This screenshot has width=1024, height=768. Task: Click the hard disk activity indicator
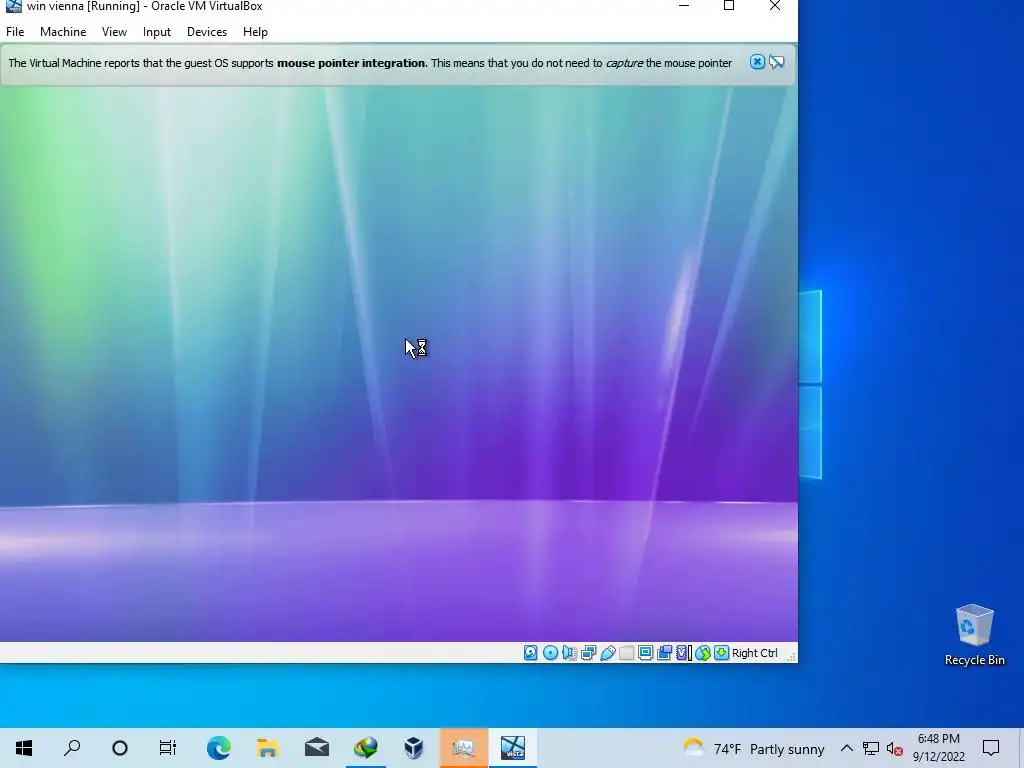(531, 652)
